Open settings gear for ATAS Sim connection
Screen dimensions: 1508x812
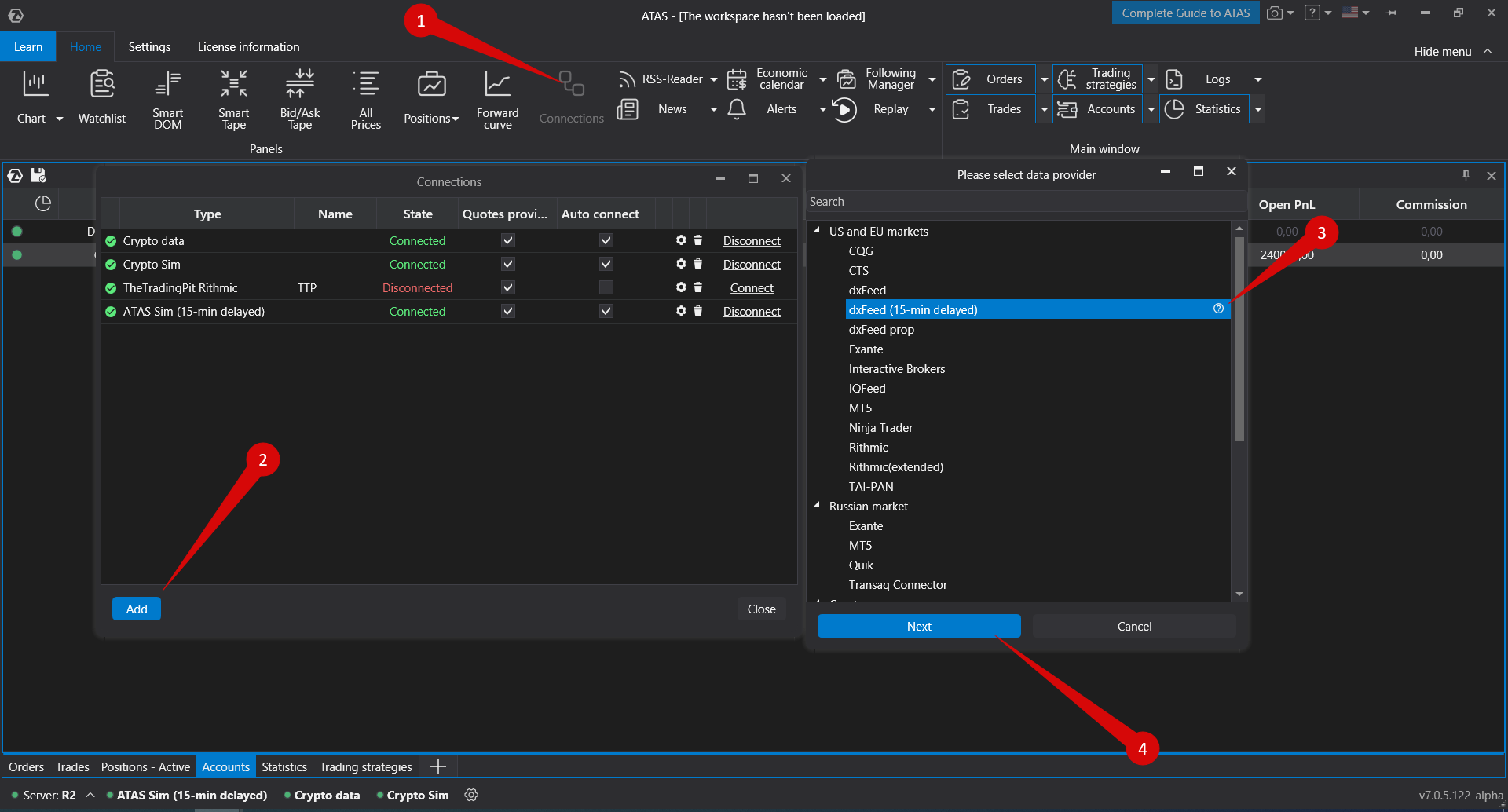point(681,311)
